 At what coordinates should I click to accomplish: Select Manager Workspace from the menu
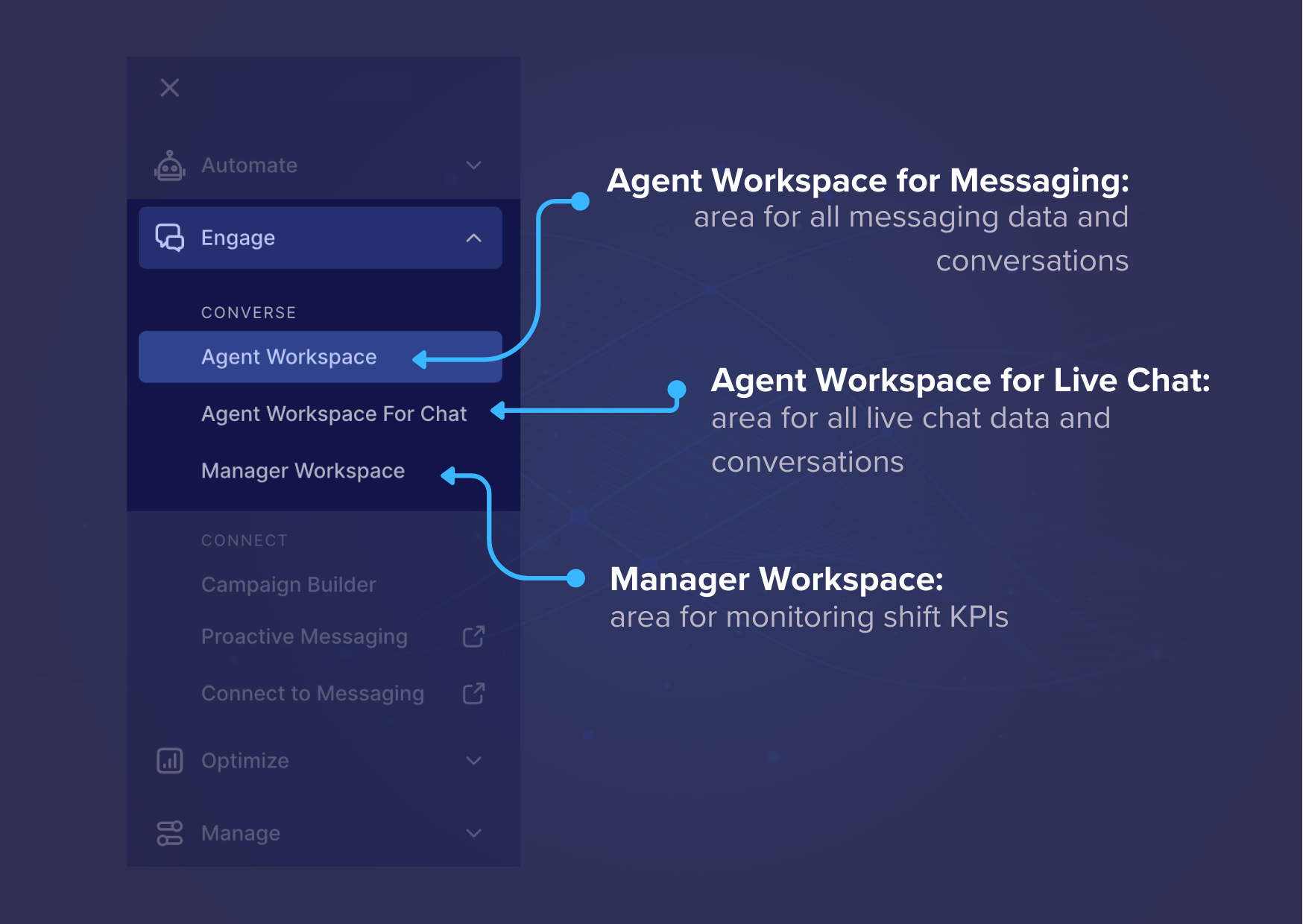tap(302, 471)
